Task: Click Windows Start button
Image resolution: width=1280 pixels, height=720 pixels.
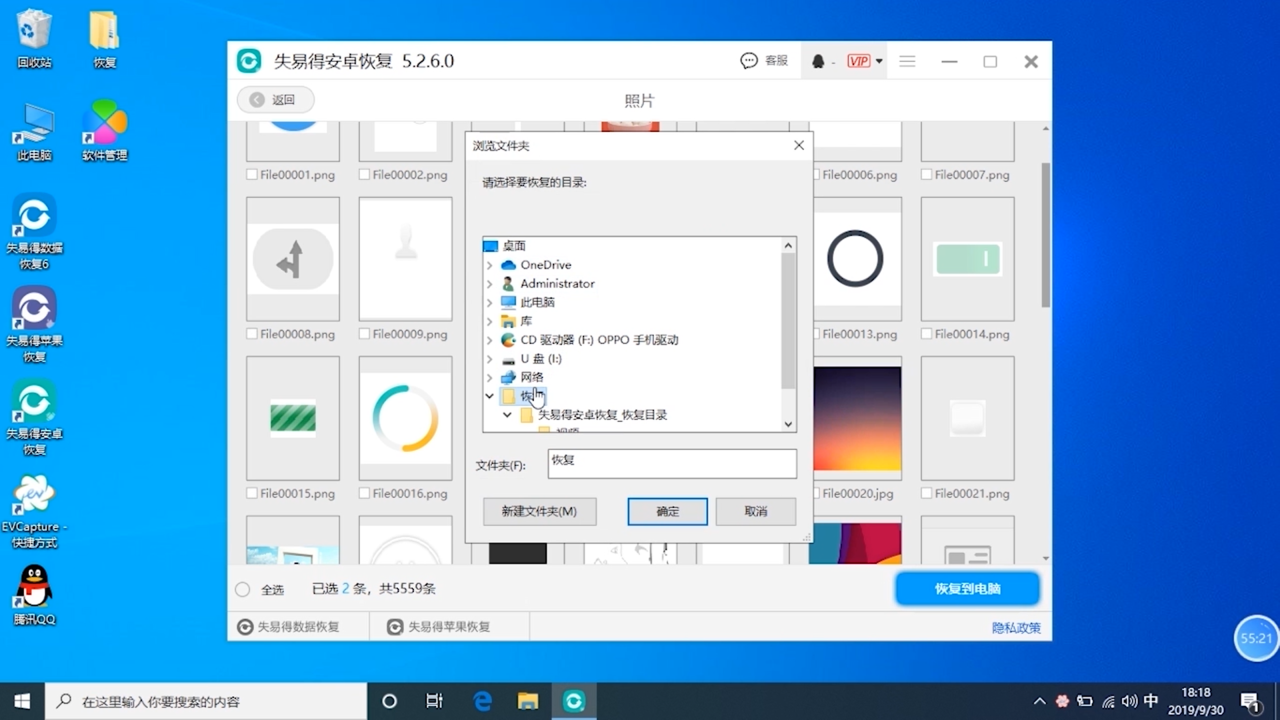Action: tap(22, 701)
